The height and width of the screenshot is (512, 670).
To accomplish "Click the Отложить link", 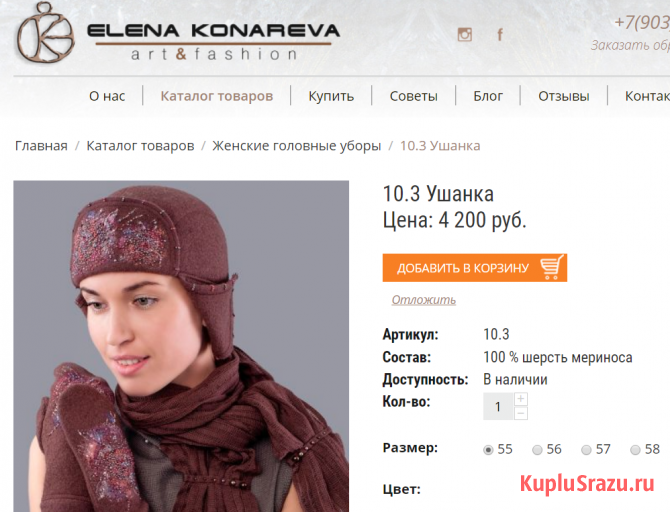I will tap(424, 300).
